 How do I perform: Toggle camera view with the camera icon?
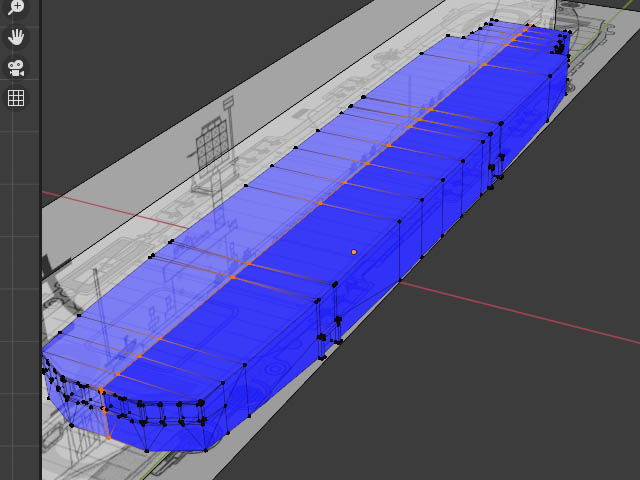[x=16, y=67]
